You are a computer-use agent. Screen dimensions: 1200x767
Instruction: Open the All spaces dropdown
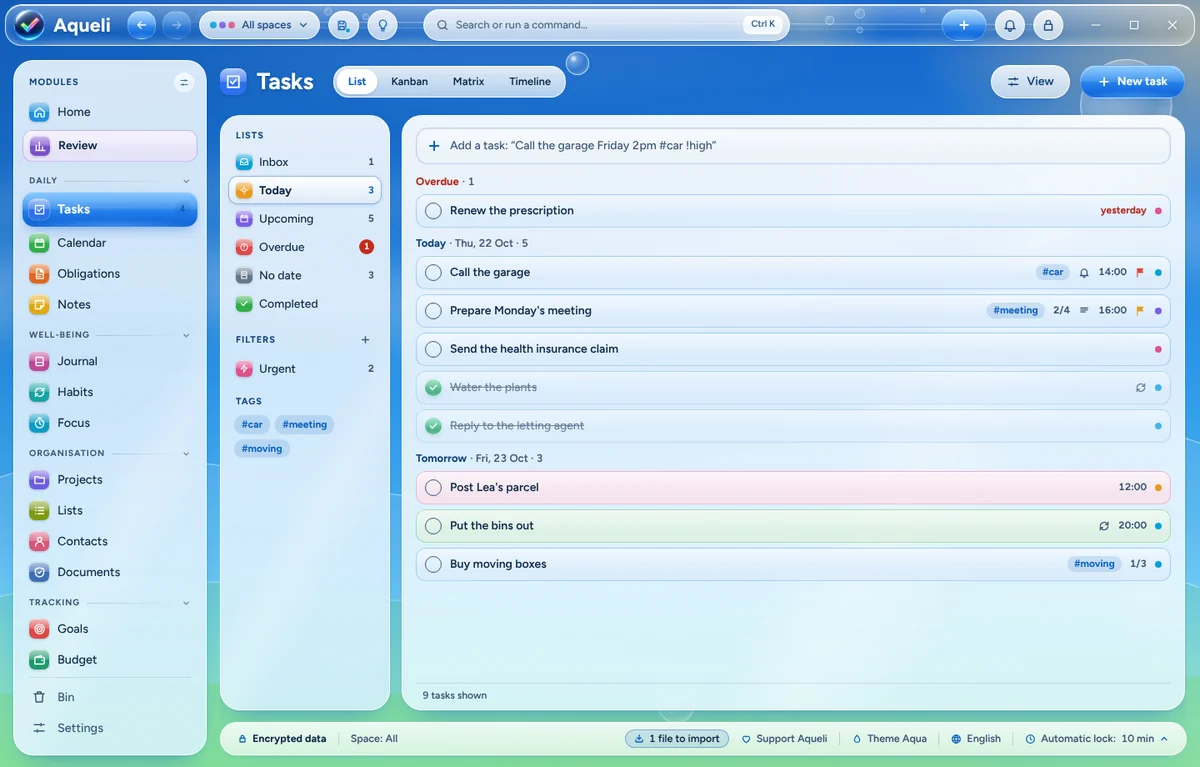point(259,25)
